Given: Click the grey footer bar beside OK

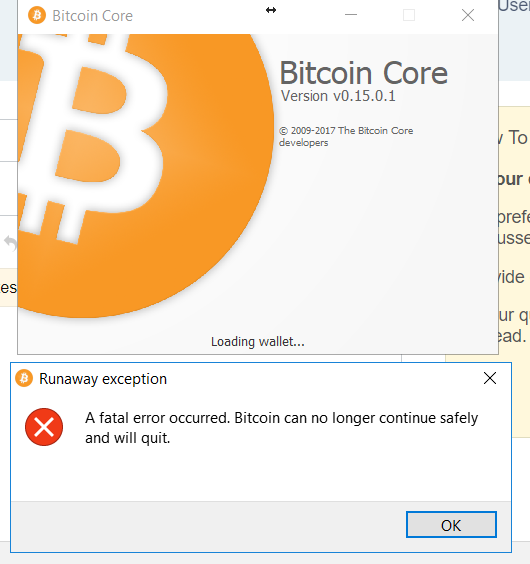Looking at the screenshot, I should (x=209, y=525).
